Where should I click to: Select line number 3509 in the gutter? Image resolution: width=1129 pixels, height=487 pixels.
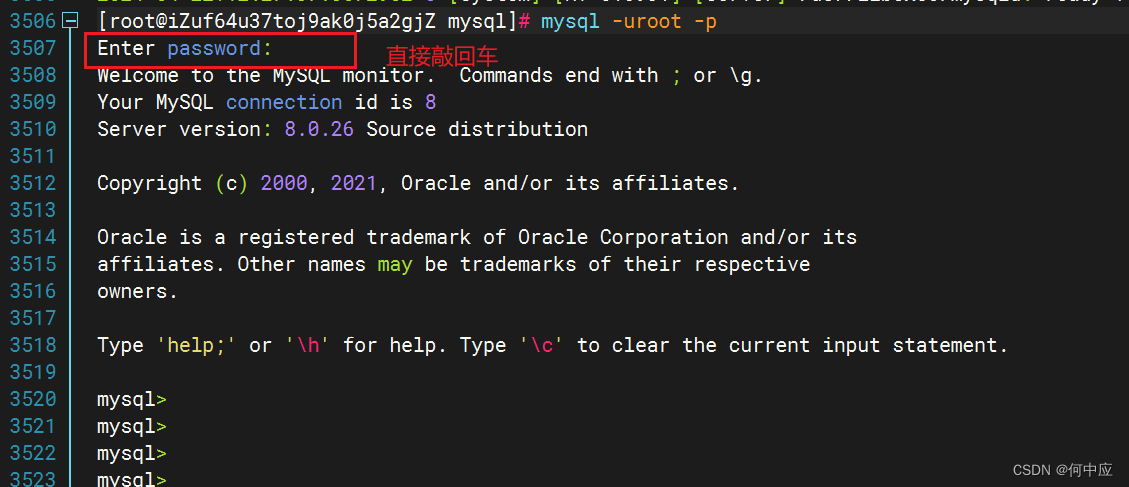[33, 103]
